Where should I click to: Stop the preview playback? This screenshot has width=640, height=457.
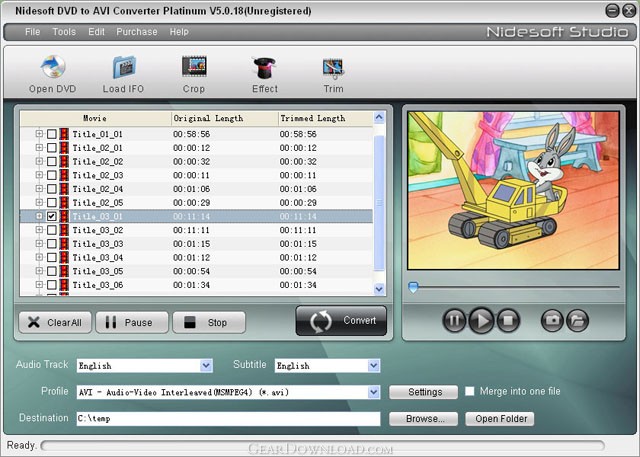click(508, 320)
